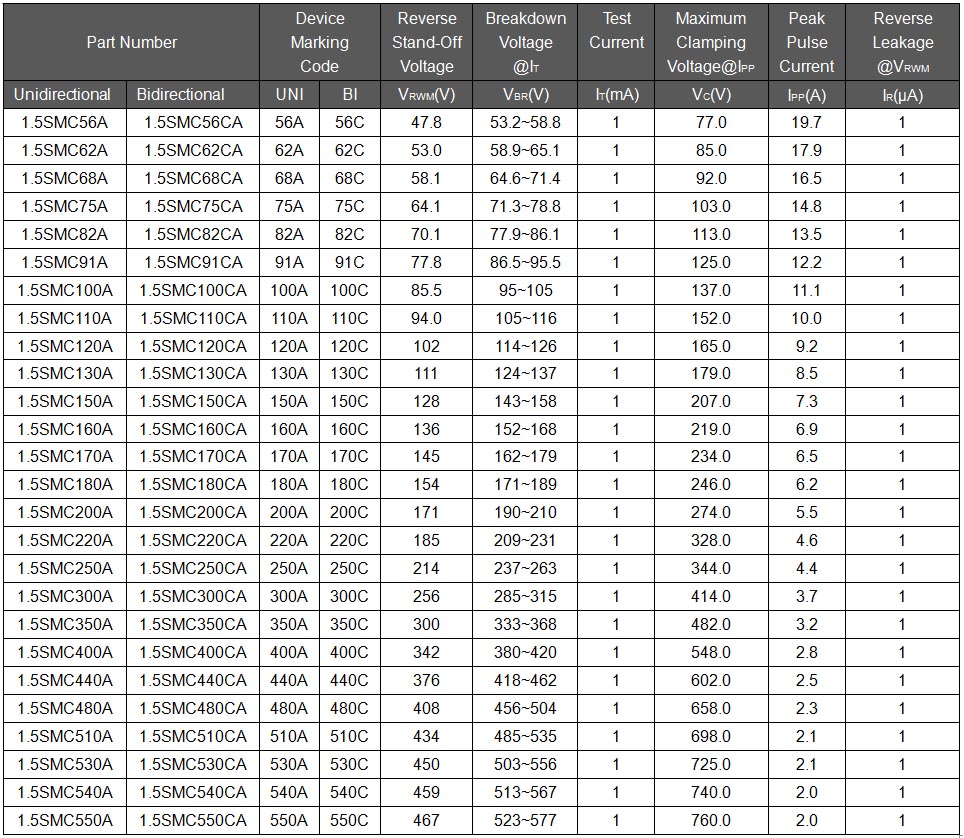The width and height of the screenshot is (964, 838).
Task: Select marking code cell 300C
Action: (349, 597)
